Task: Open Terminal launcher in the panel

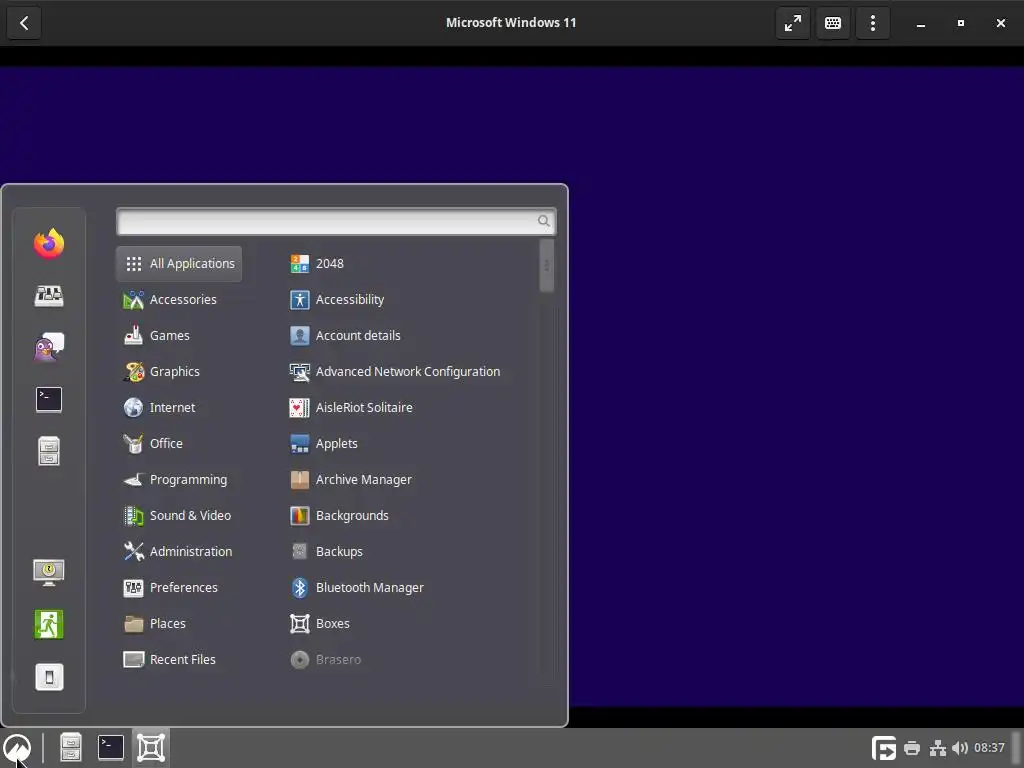Action: (x=110, y=748)
